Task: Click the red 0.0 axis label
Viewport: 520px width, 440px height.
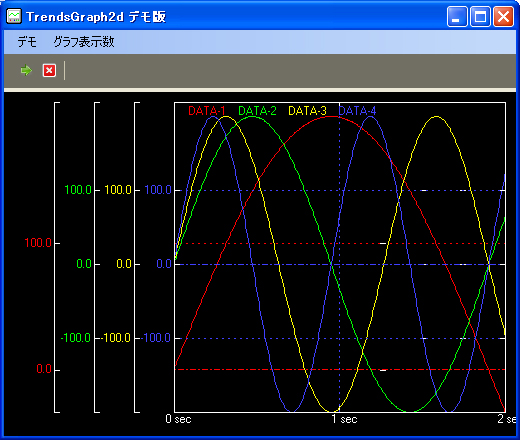Action: point(44,369)
